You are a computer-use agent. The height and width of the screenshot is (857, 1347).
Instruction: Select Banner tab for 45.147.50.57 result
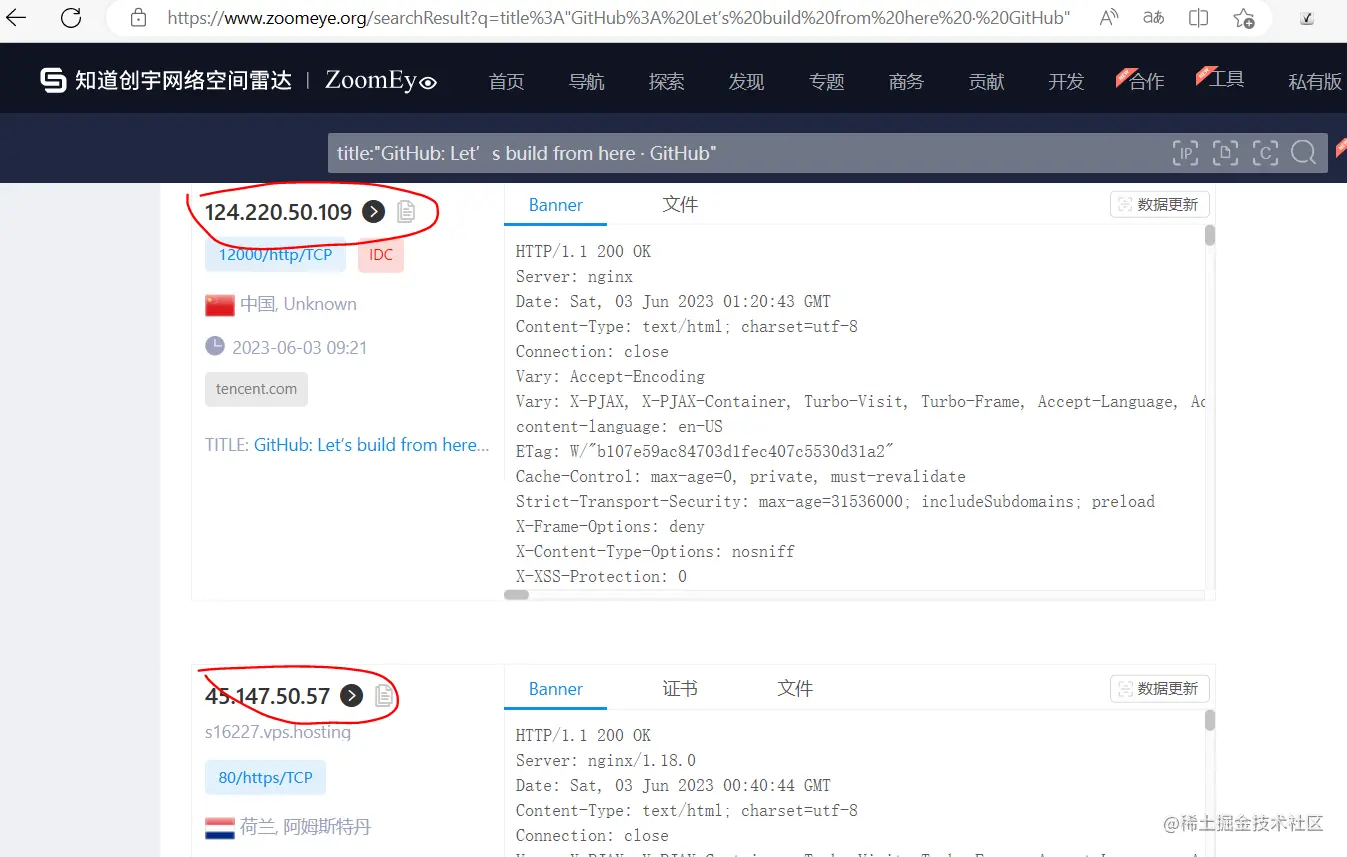(x=556, y=689)
